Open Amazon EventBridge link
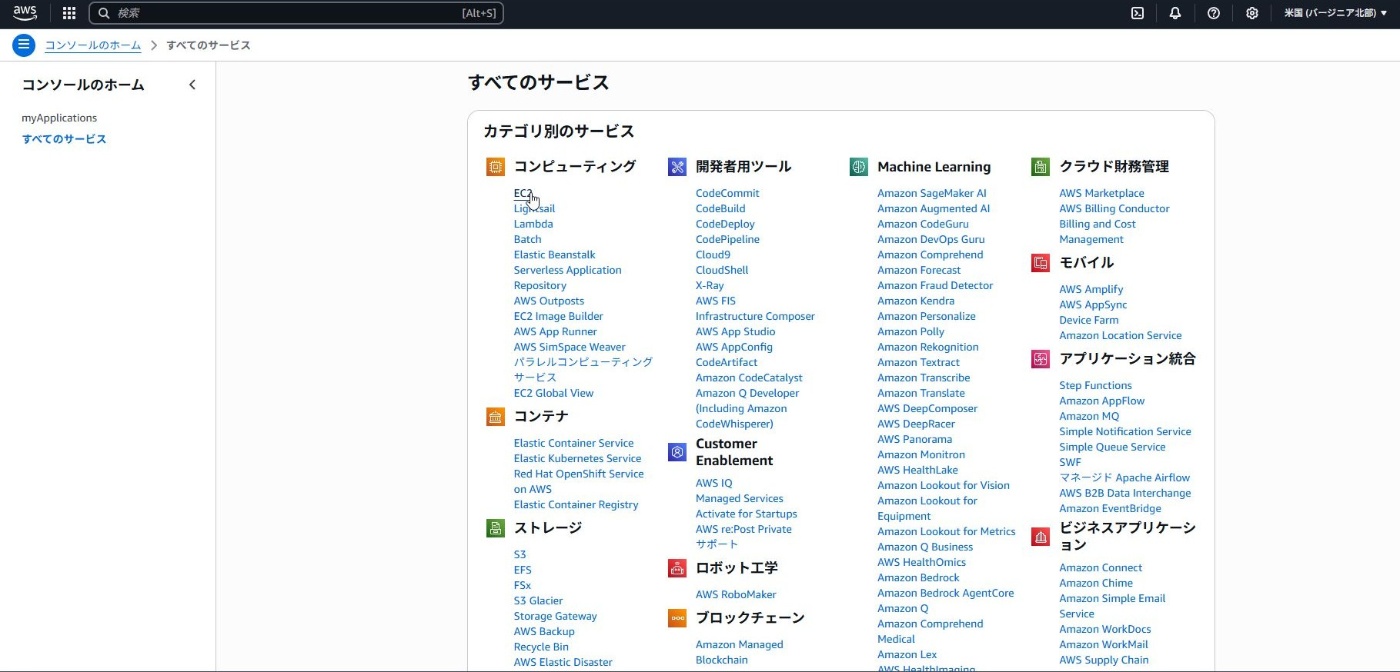 point(1110,508)
